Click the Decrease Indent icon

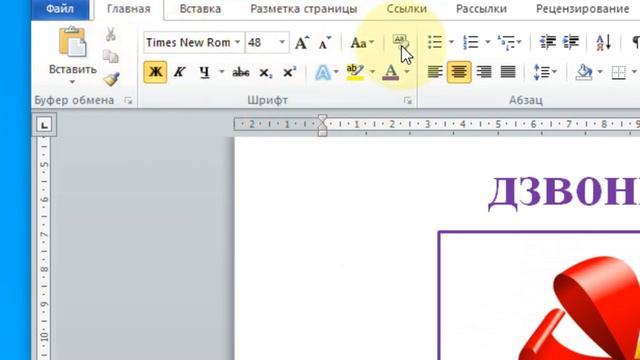[x=547, y=42]
